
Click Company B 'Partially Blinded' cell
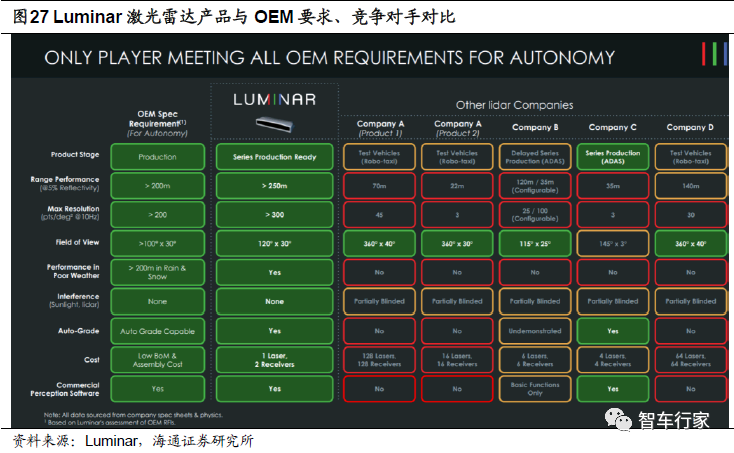point(535,301)
